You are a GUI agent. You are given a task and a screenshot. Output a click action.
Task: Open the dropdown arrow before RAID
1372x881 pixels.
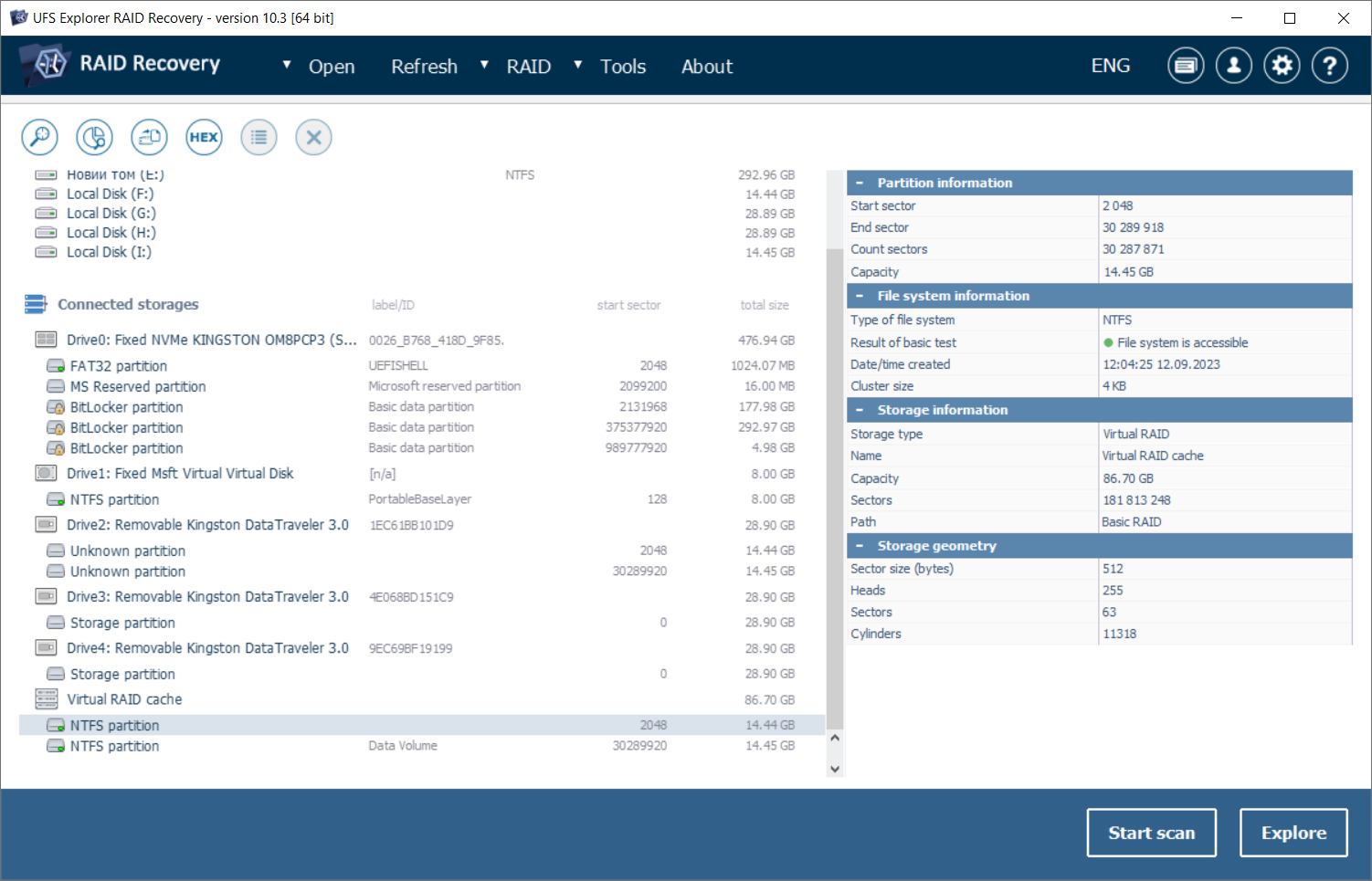tap(484, 65)
